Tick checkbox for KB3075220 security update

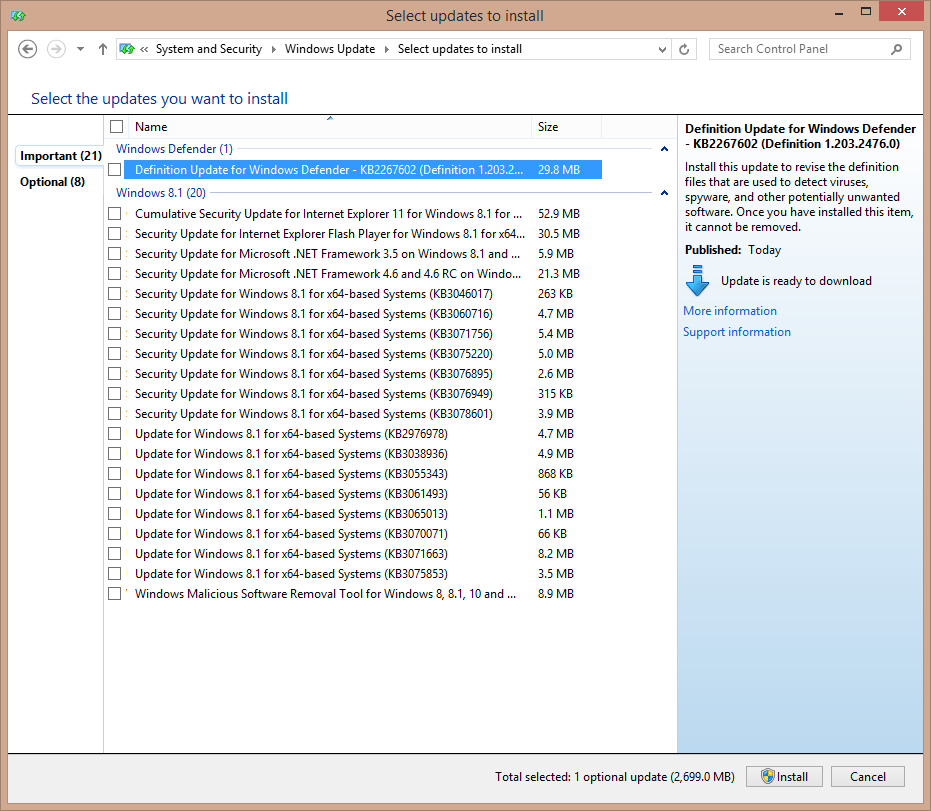(115, 354)
